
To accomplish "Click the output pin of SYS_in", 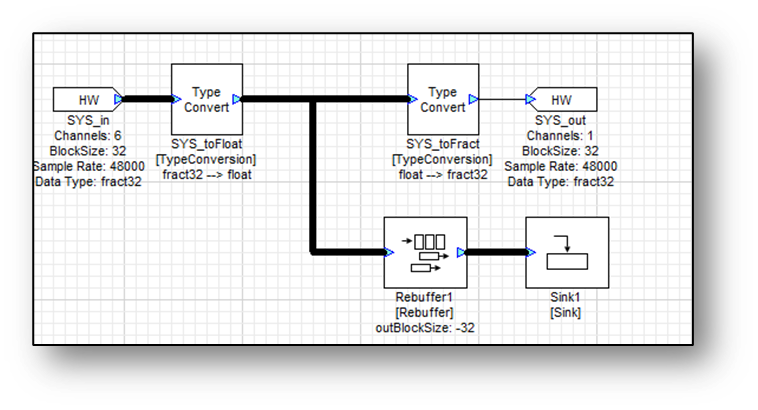I will 118,100.
